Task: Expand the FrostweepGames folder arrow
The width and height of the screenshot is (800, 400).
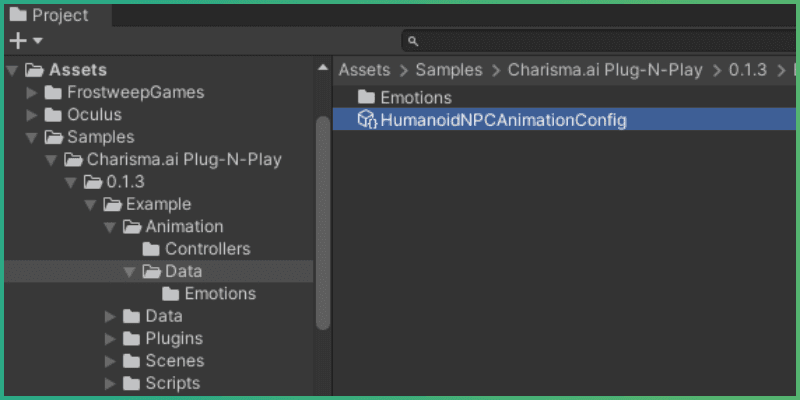Action: click(32, 93)
